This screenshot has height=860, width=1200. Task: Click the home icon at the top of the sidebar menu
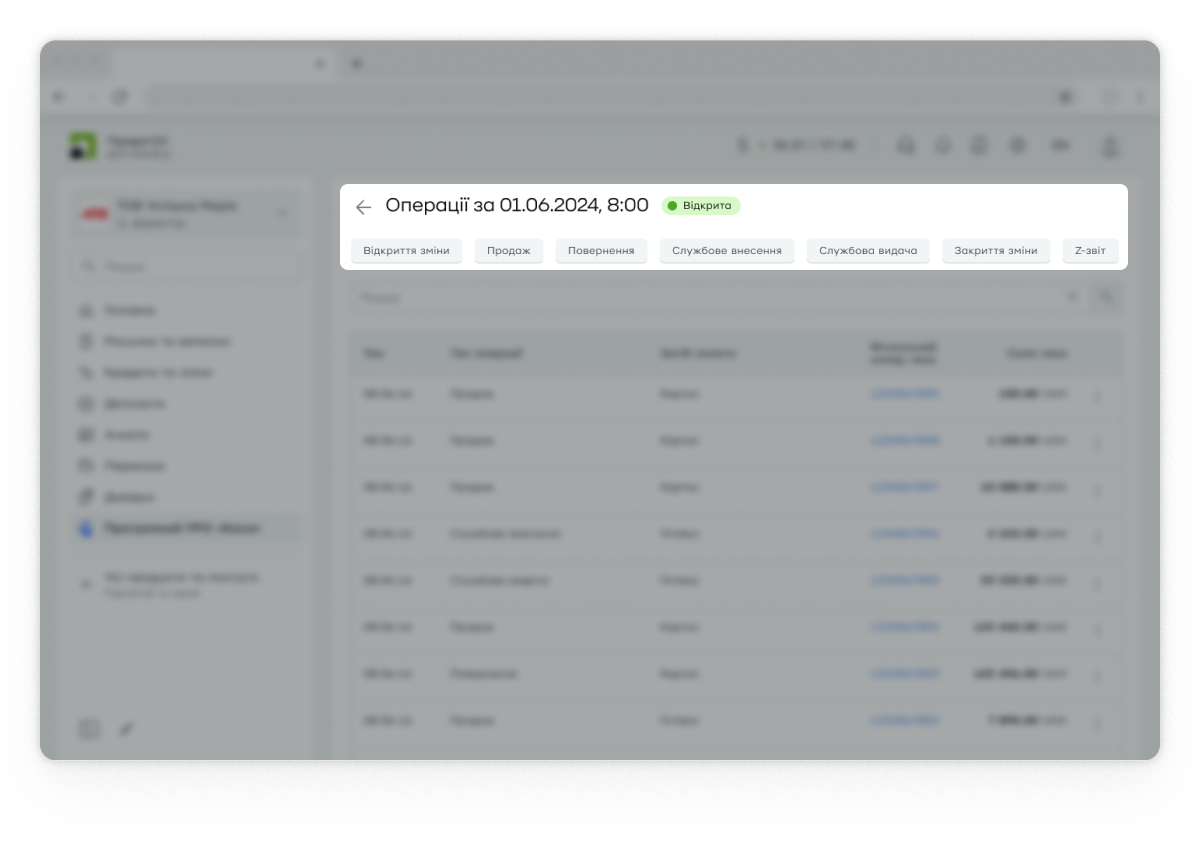pyautogui.click(x=86, y=311)
